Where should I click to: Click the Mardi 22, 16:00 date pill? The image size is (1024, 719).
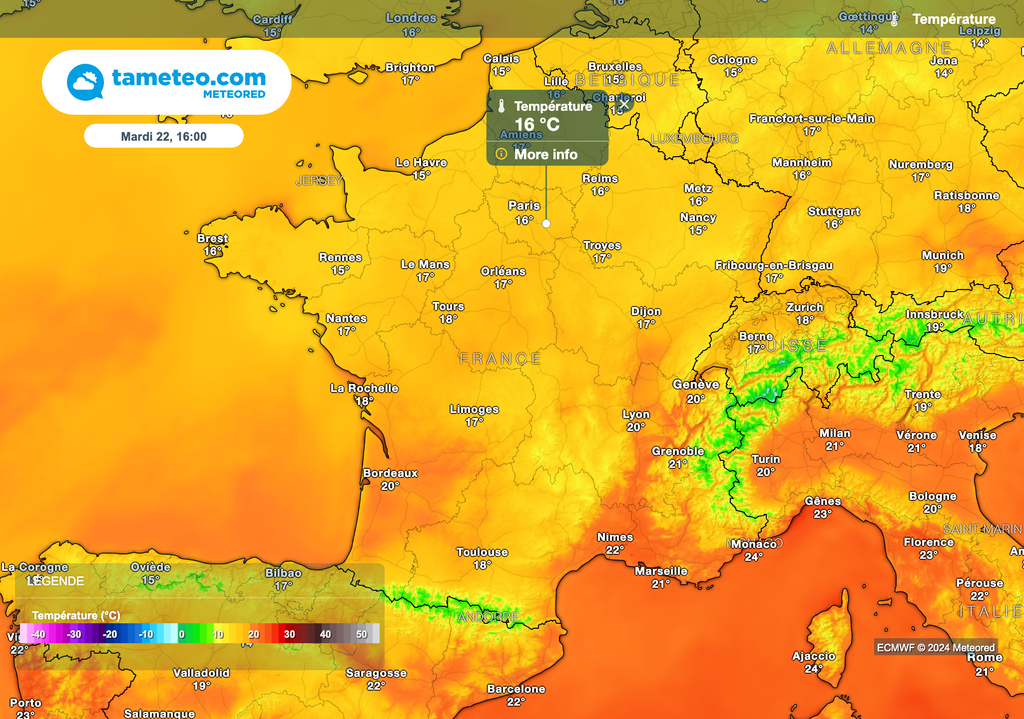(x=163, y=136)
